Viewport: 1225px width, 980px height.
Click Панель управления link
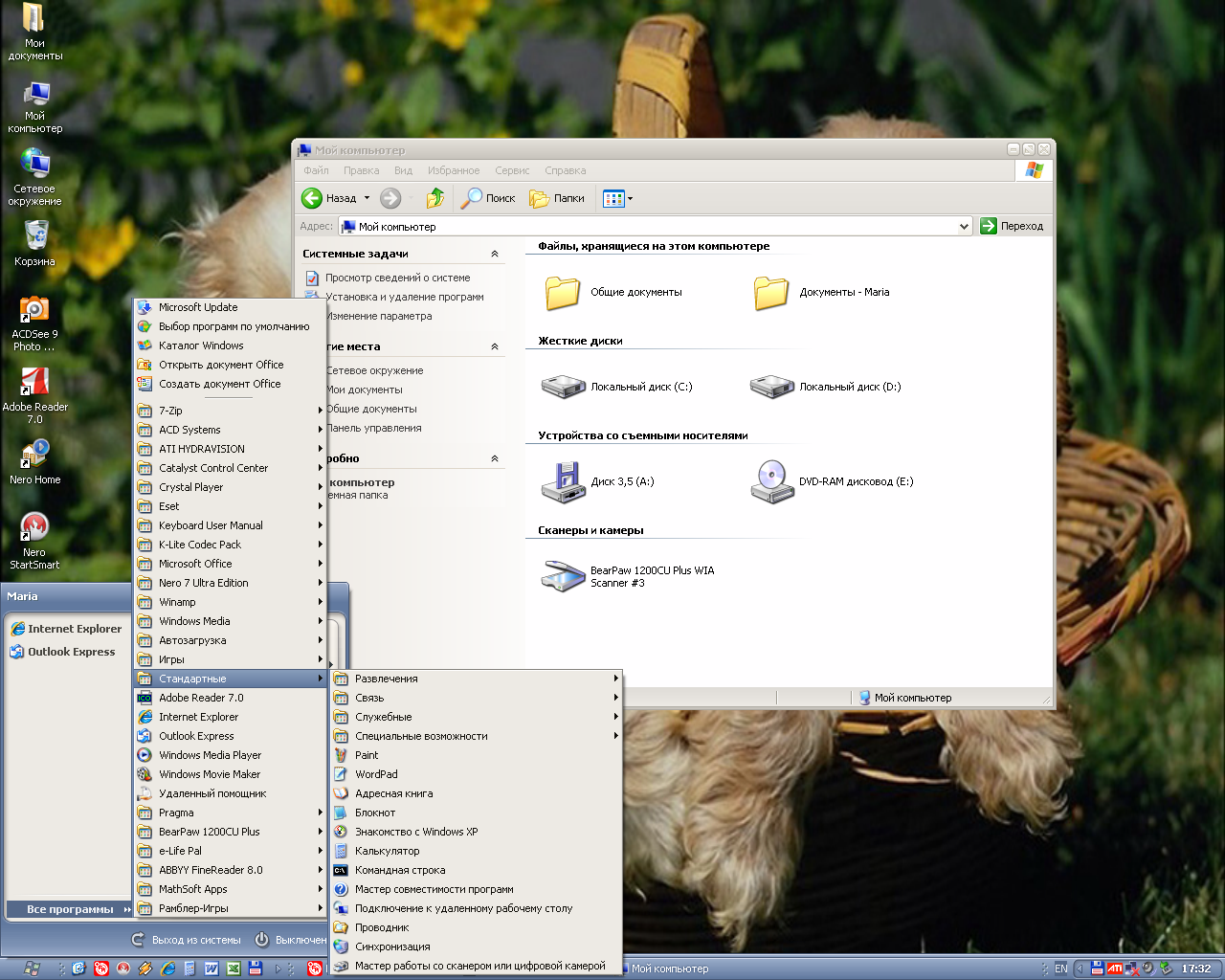pyautogui.click(x=373, y=428)
